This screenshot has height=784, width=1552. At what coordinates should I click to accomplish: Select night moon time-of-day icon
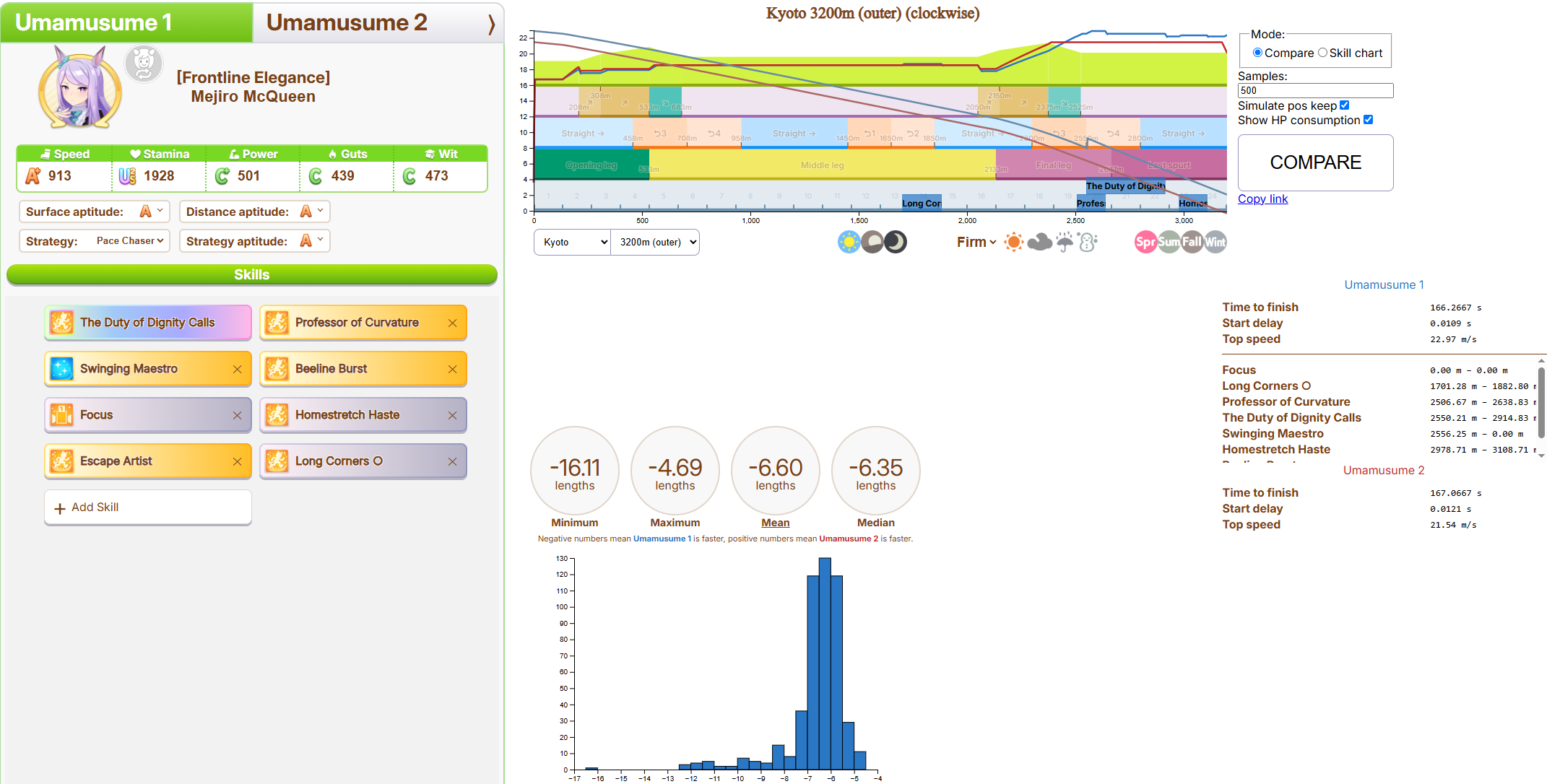pyautogui.click(x=896, y=242)
